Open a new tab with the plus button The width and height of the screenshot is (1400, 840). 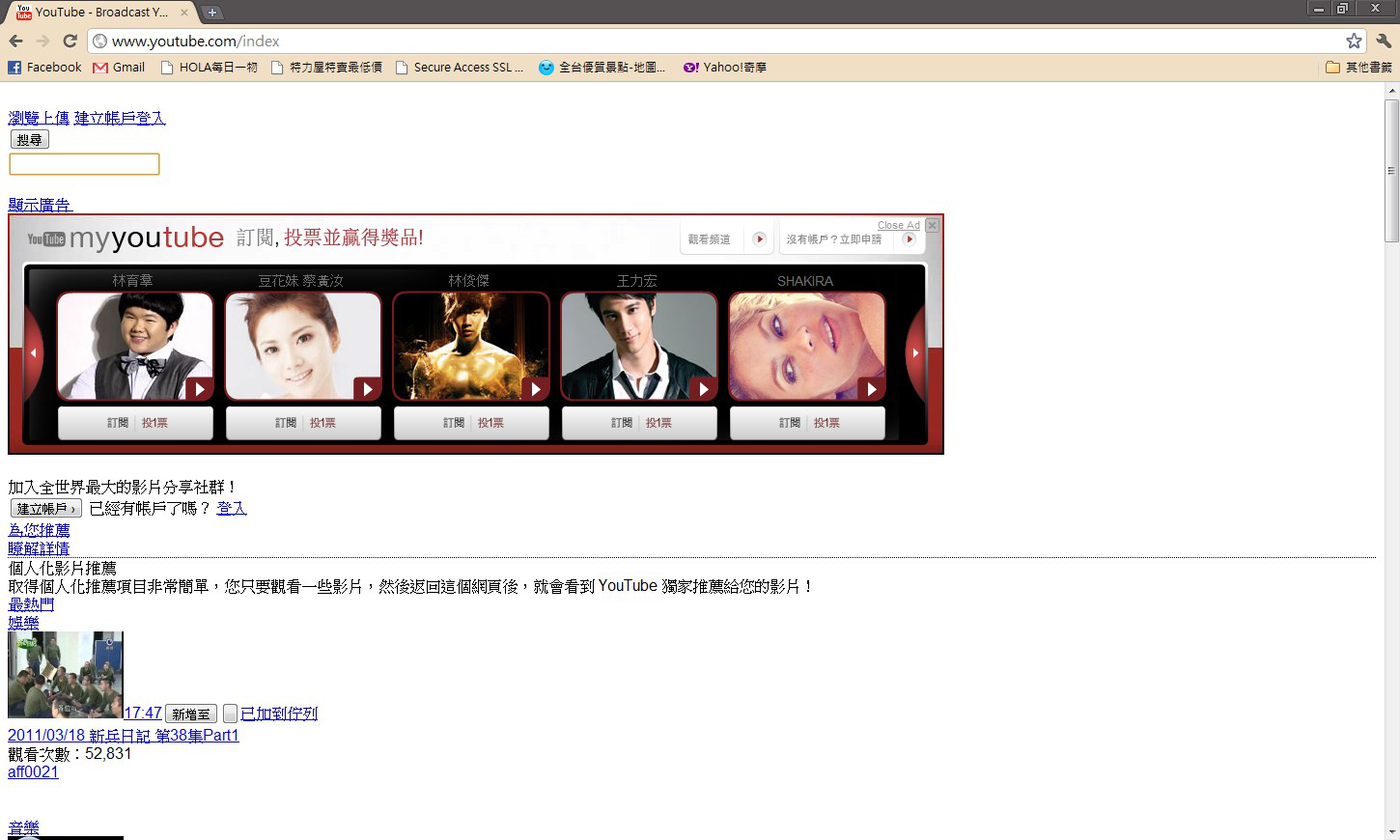[212, 13]
